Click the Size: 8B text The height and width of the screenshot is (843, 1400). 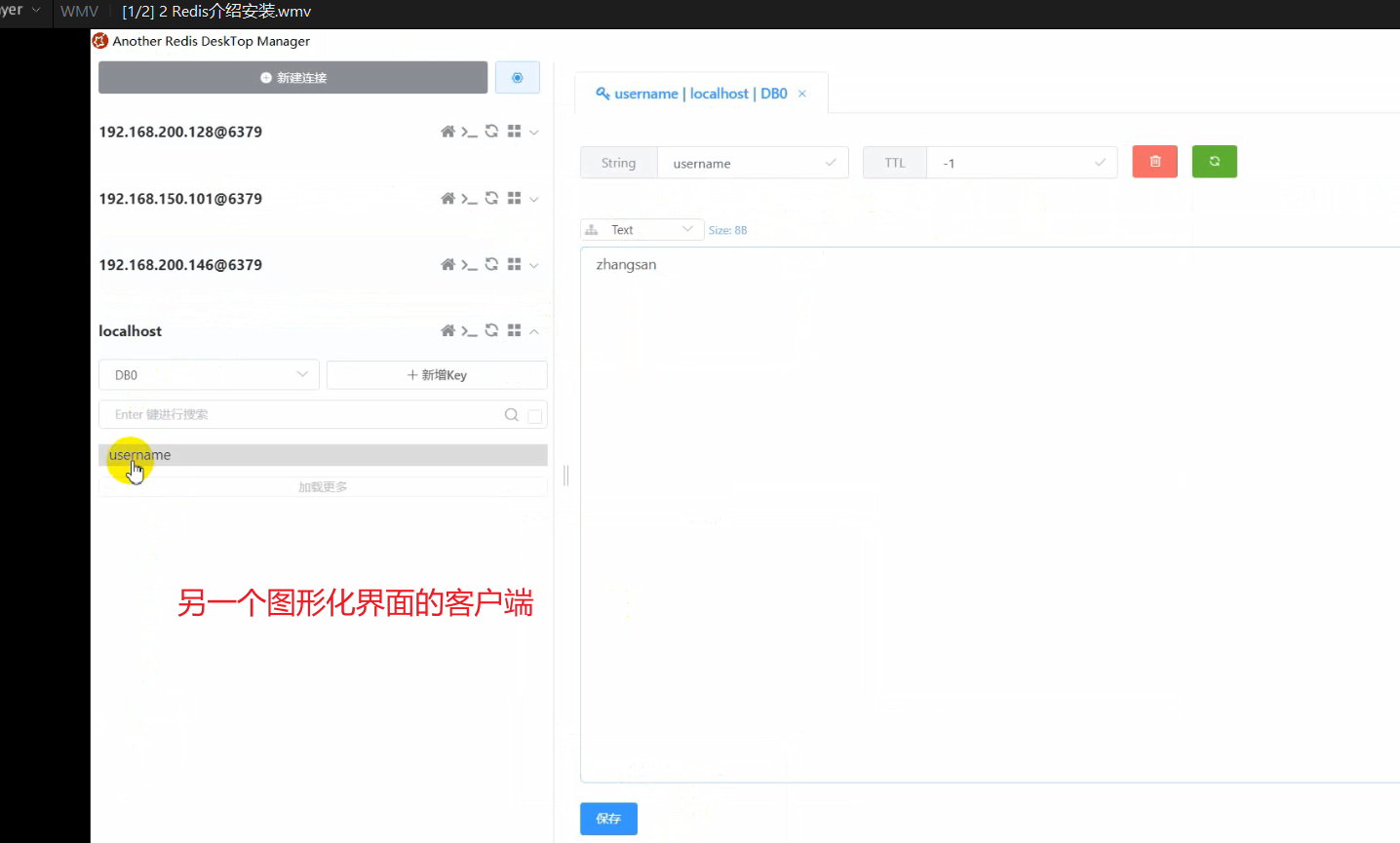[727, 230]
